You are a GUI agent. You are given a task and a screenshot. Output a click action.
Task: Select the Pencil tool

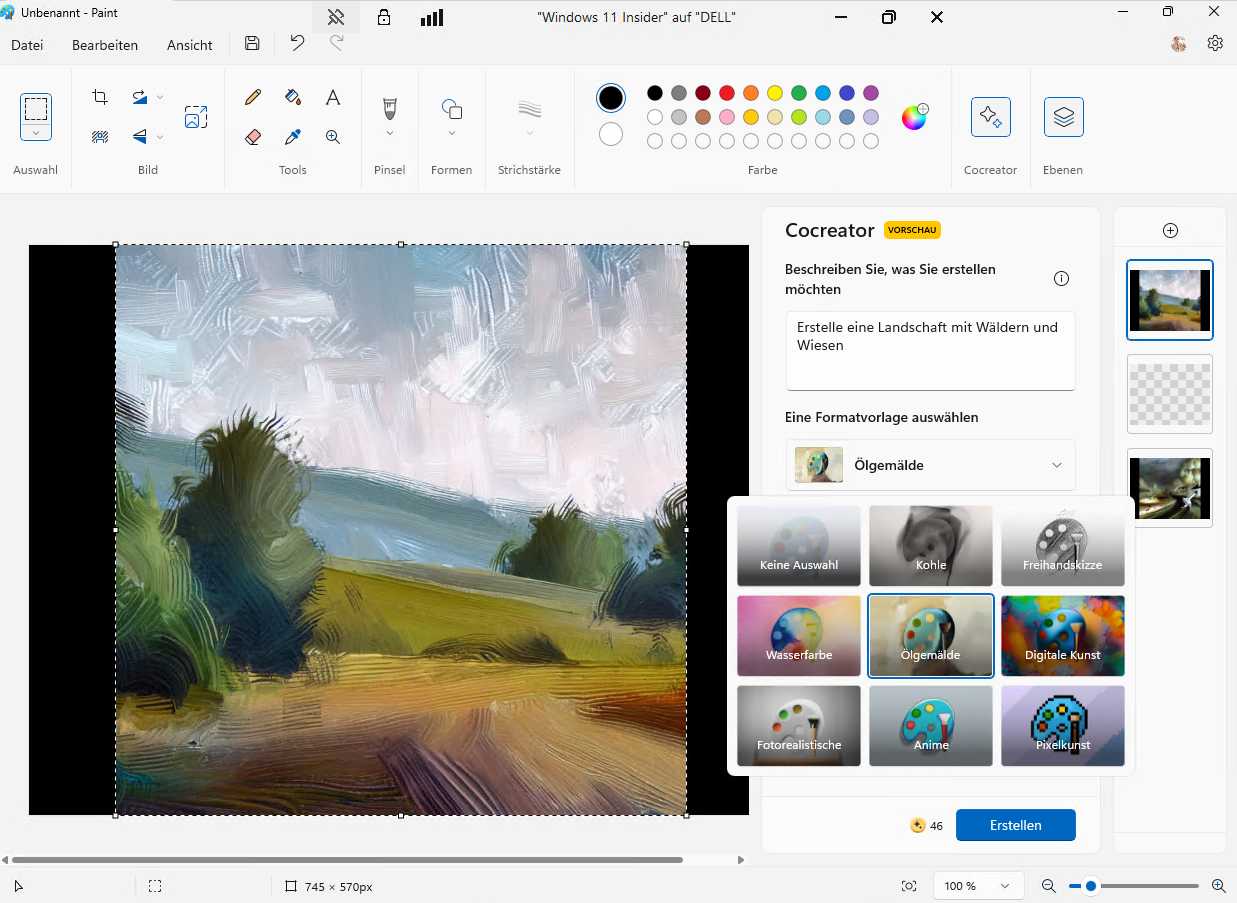pos(252,96)
